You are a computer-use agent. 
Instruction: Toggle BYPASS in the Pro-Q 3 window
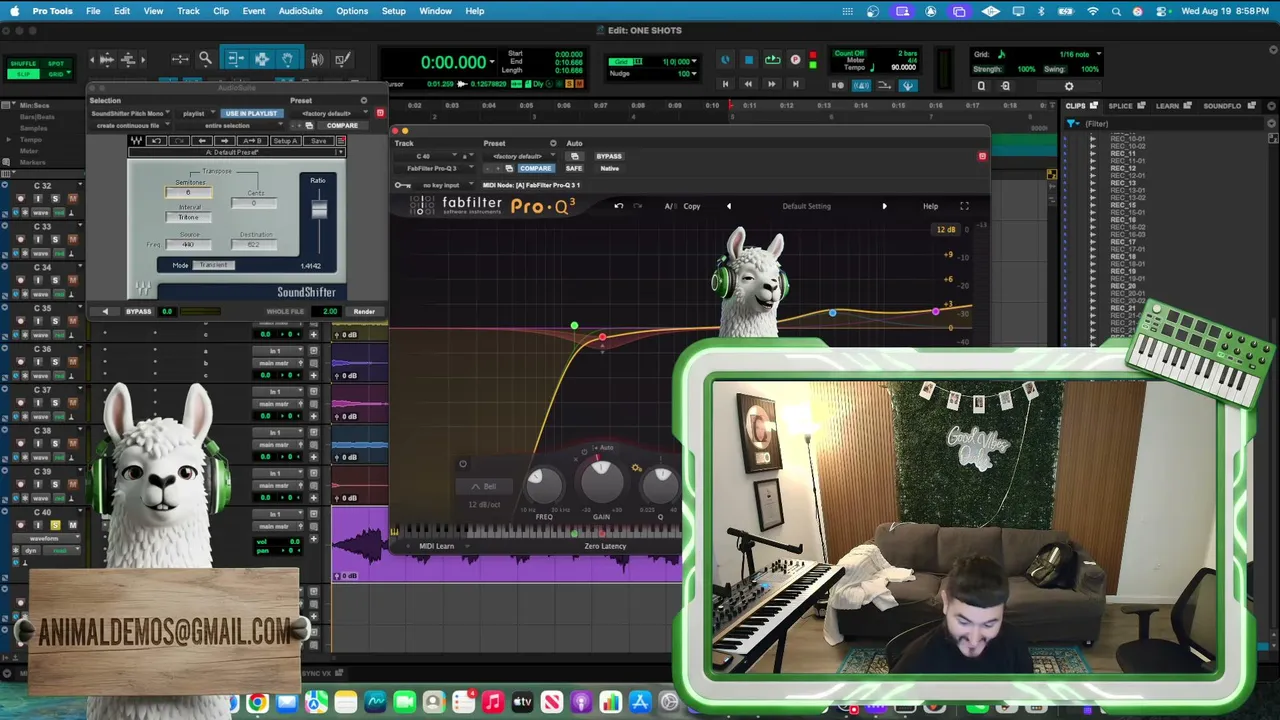(x=609, y=156)
